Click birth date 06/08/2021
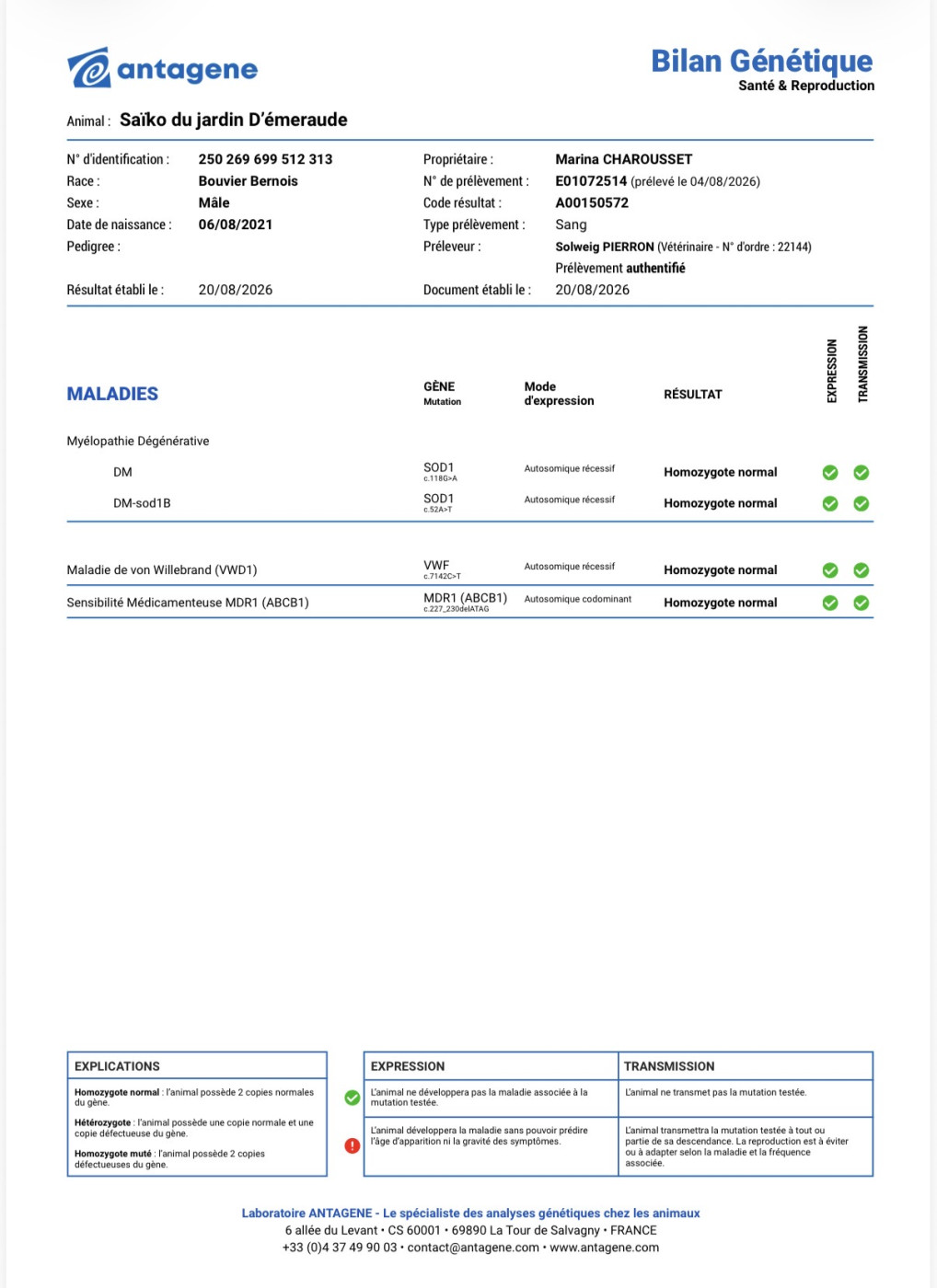 (x=236, y=224)
